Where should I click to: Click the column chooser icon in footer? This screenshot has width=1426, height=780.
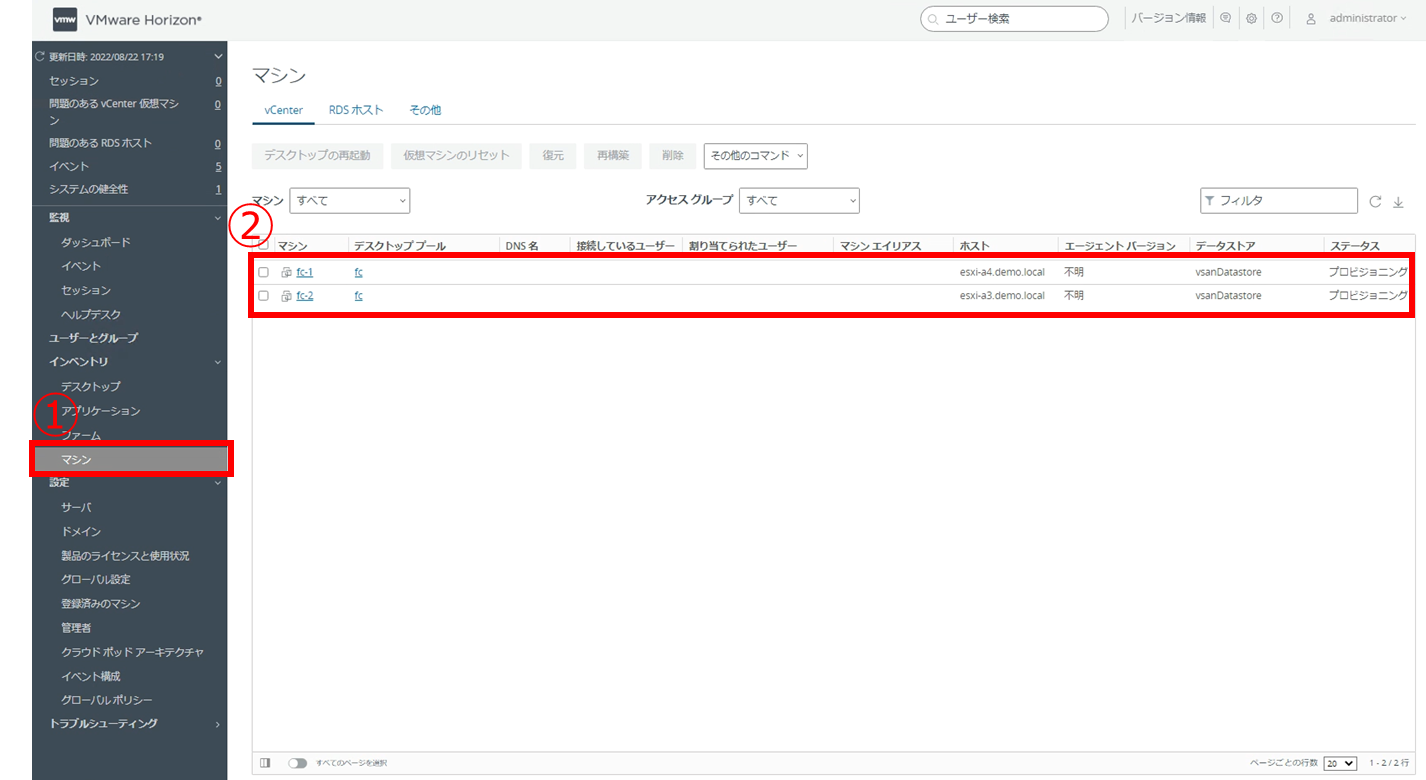(x=265, y=763)
